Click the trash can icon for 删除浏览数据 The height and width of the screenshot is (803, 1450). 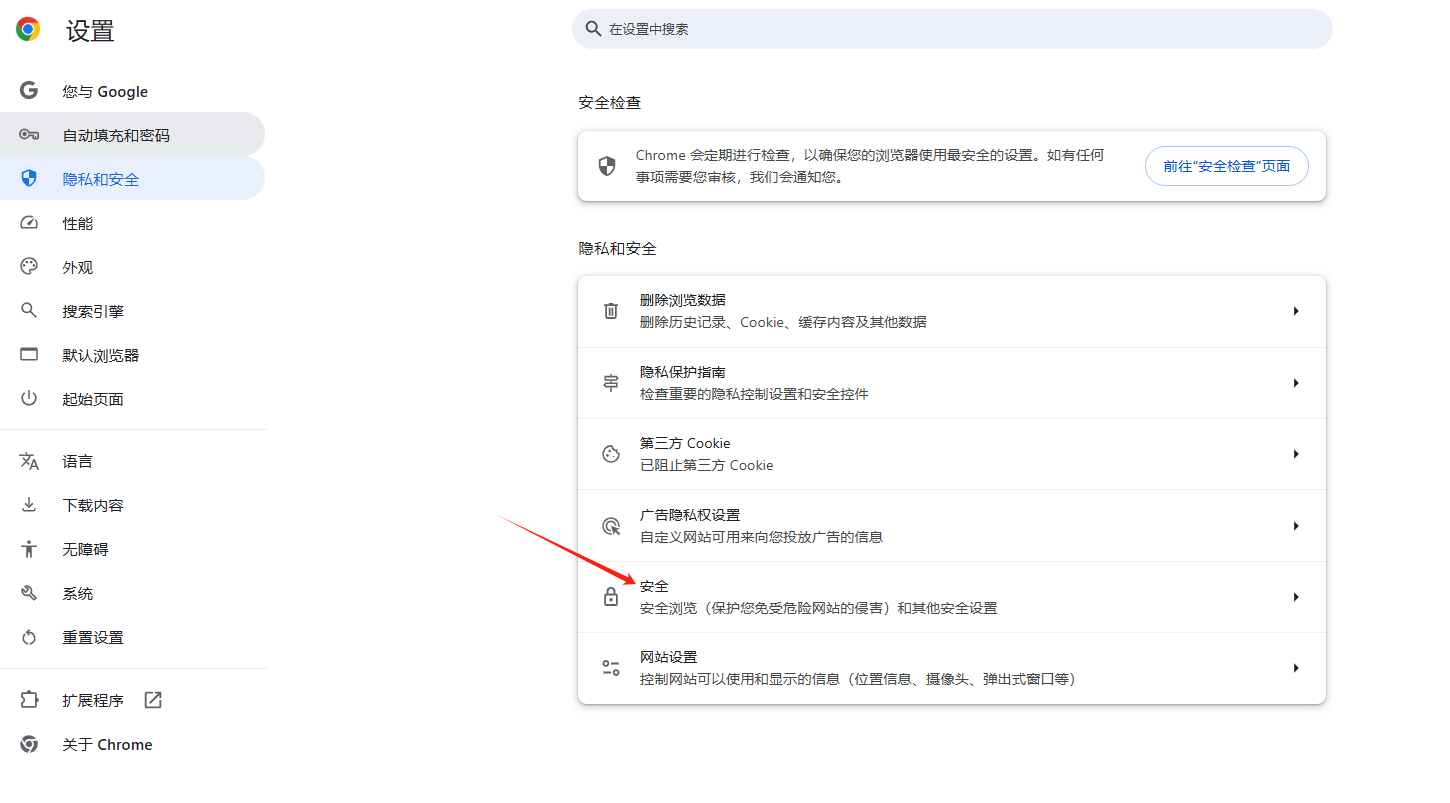(611, 311)
